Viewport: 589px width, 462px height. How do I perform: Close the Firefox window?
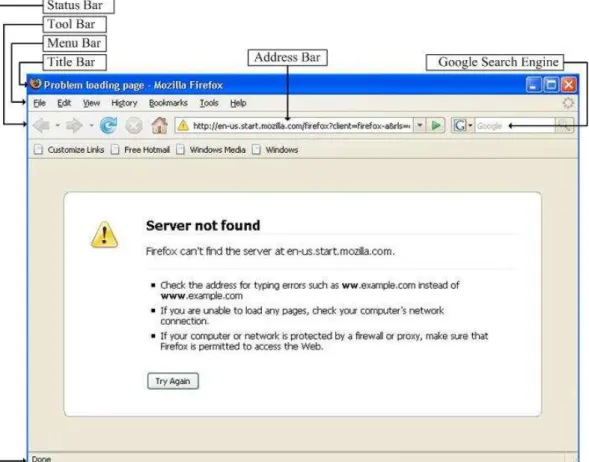[569, 85]
